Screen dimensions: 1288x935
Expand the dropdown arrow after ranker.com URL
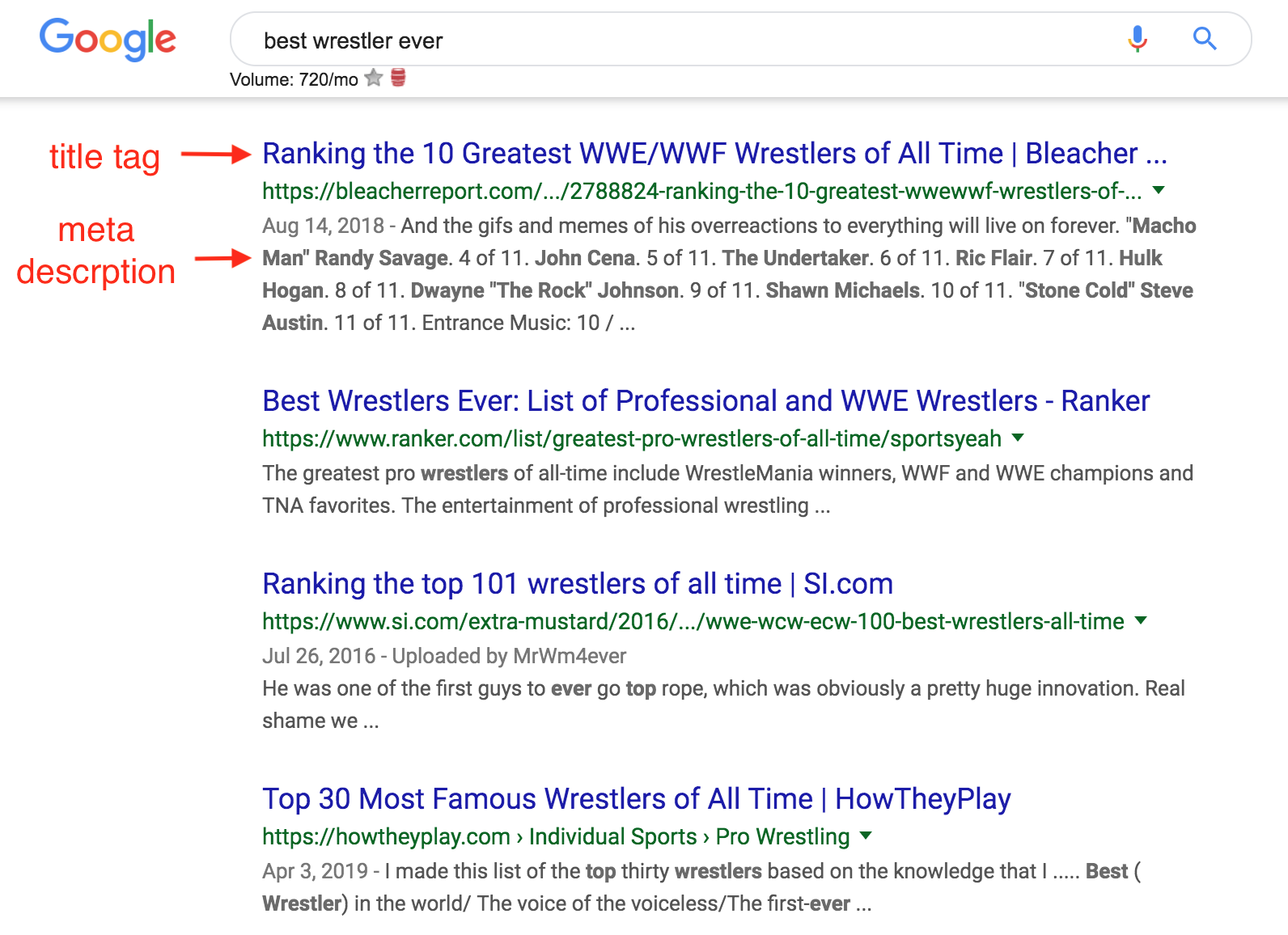pyautogui.click(x=1018, y=438)
